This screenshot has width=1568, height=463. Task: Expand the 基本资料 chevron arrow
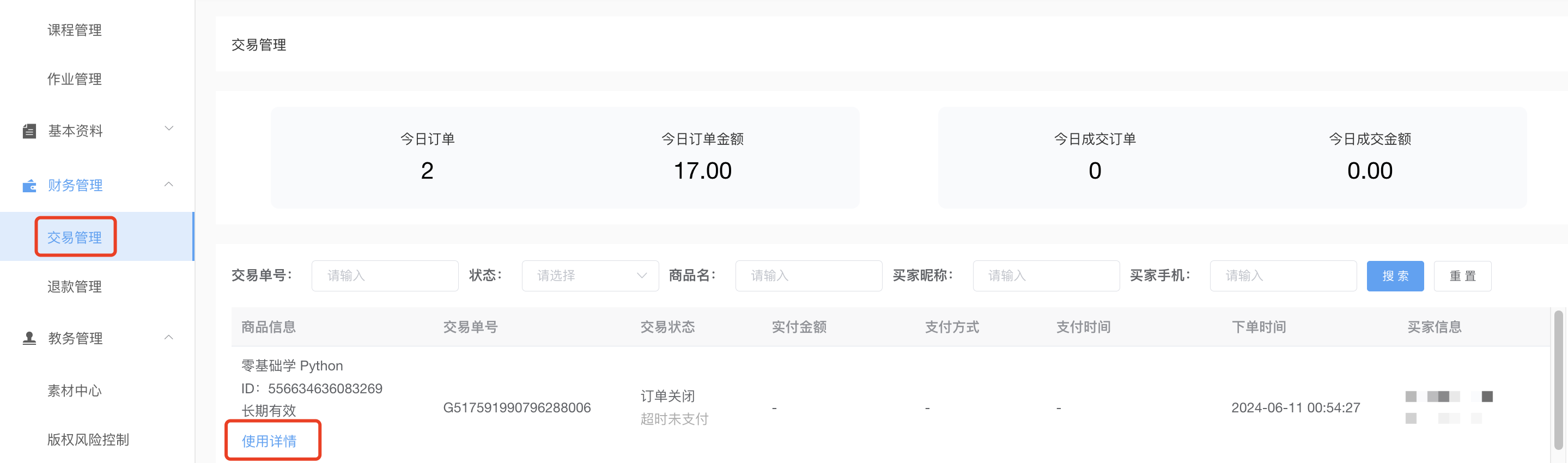[169, 129]
